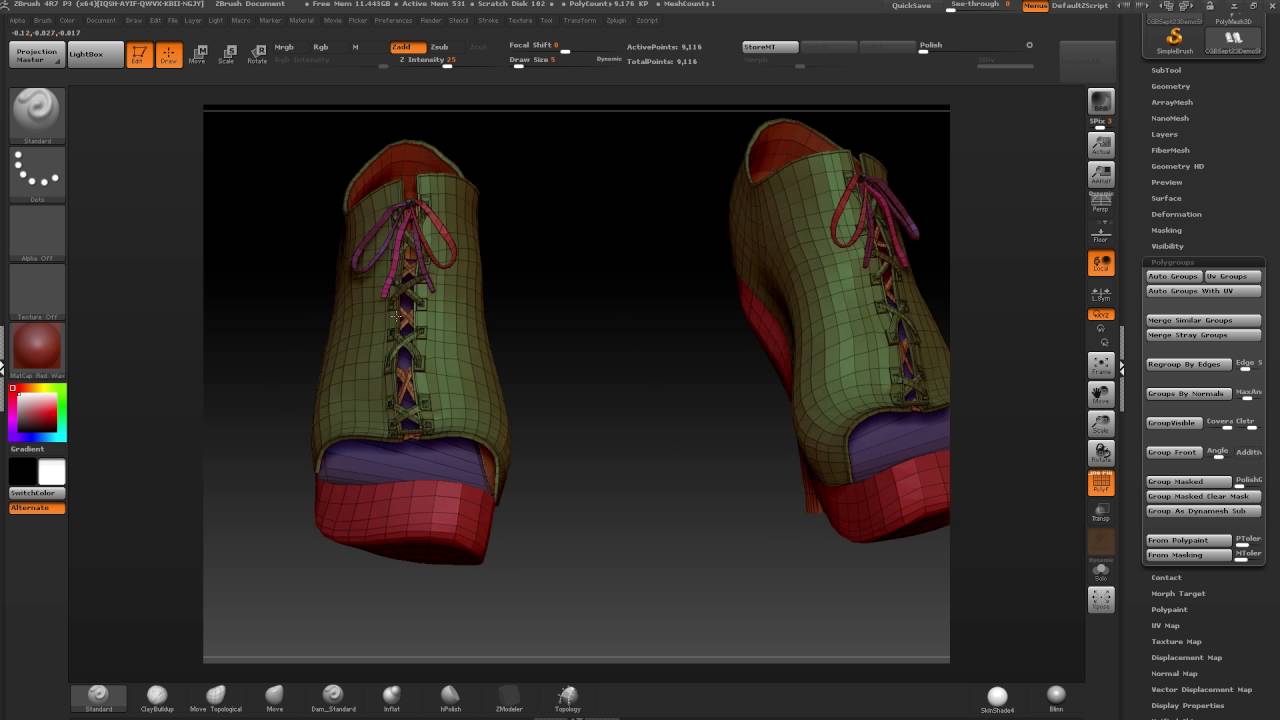Select the Rotate transform tool in top shelf

257,54
